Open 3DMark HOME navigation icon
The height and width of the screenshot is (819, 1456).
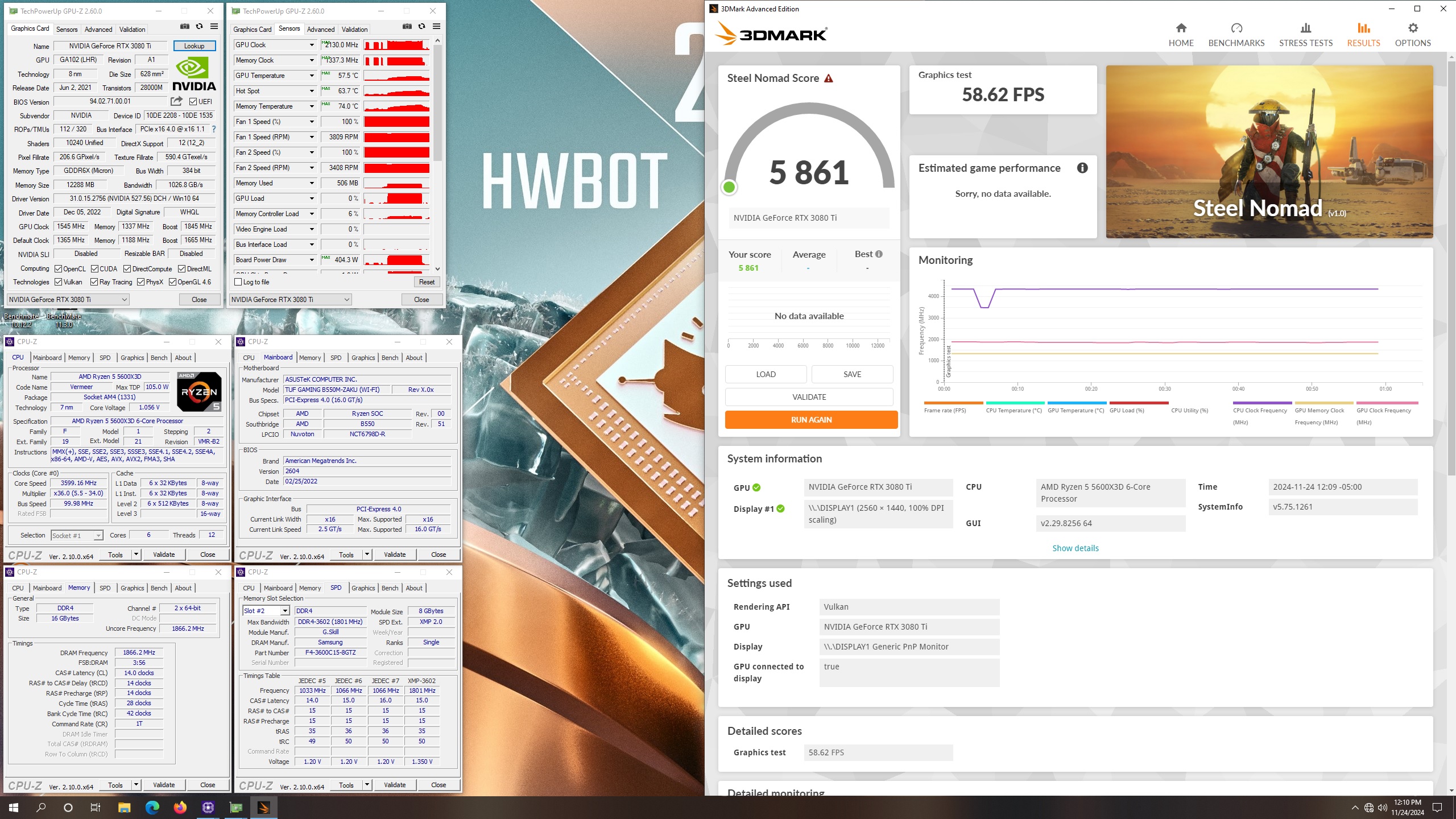1181,35
